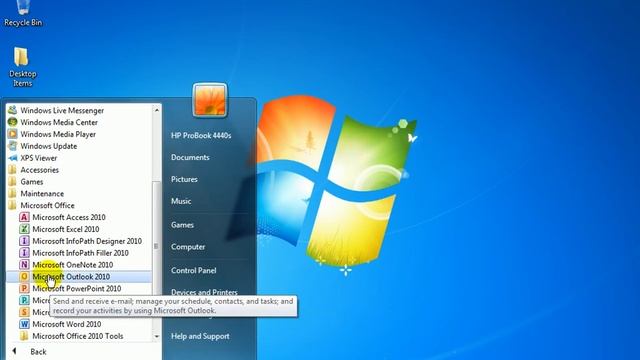This screenshot has height=360, width=640.
Task: Click the Windows Media Player icon
Action: [13, 134]
